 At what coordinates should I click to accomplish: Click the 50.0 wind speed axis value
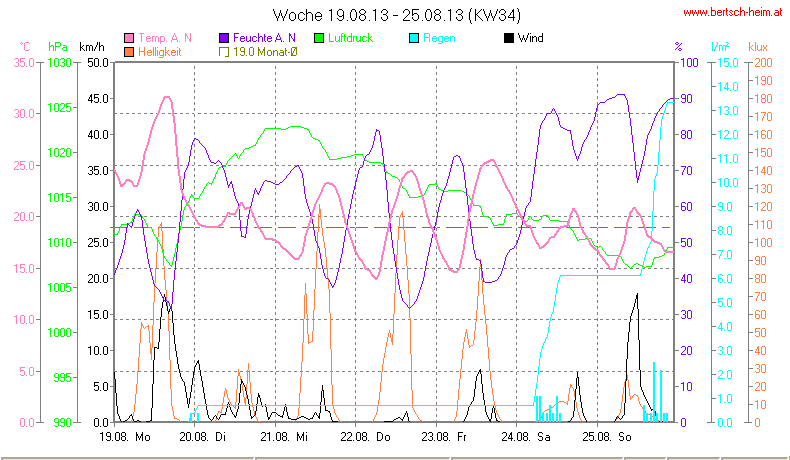pyautogui.click(x=98, y=63)
